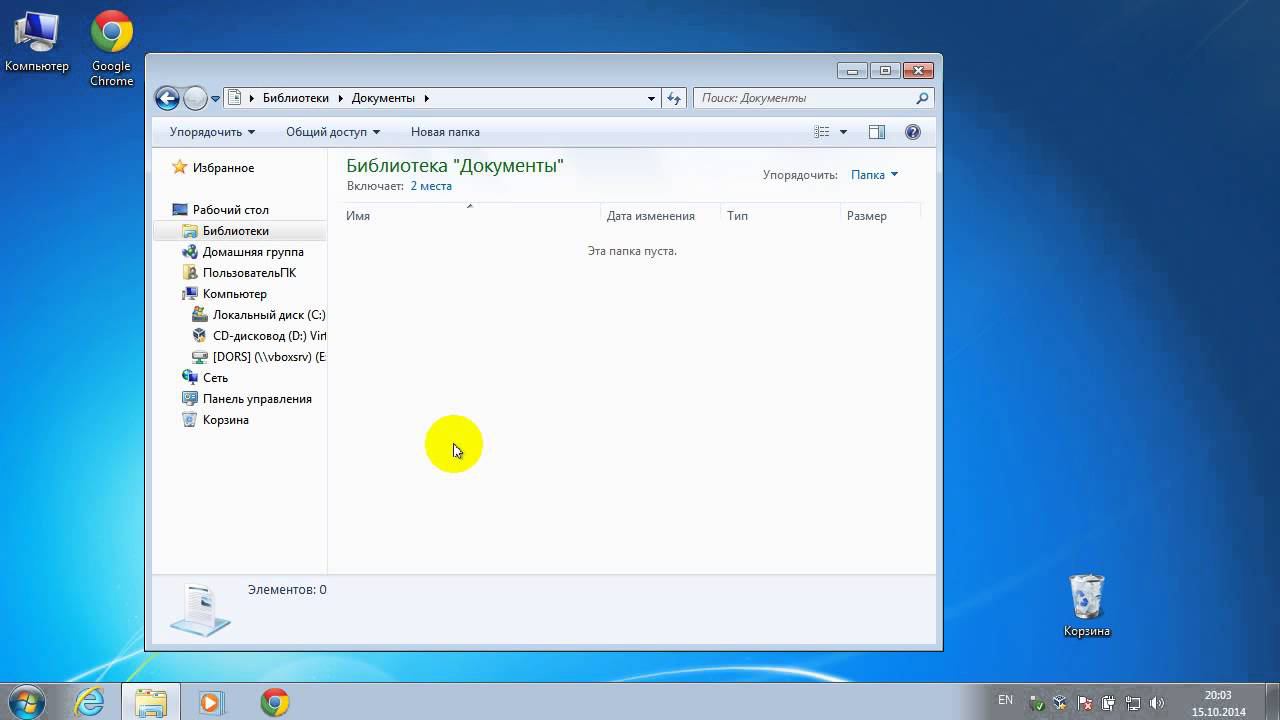The width and height of the screenshot is (1280, 720).
Task: Open the address bar history dropdown
Action: coord(651,98)
